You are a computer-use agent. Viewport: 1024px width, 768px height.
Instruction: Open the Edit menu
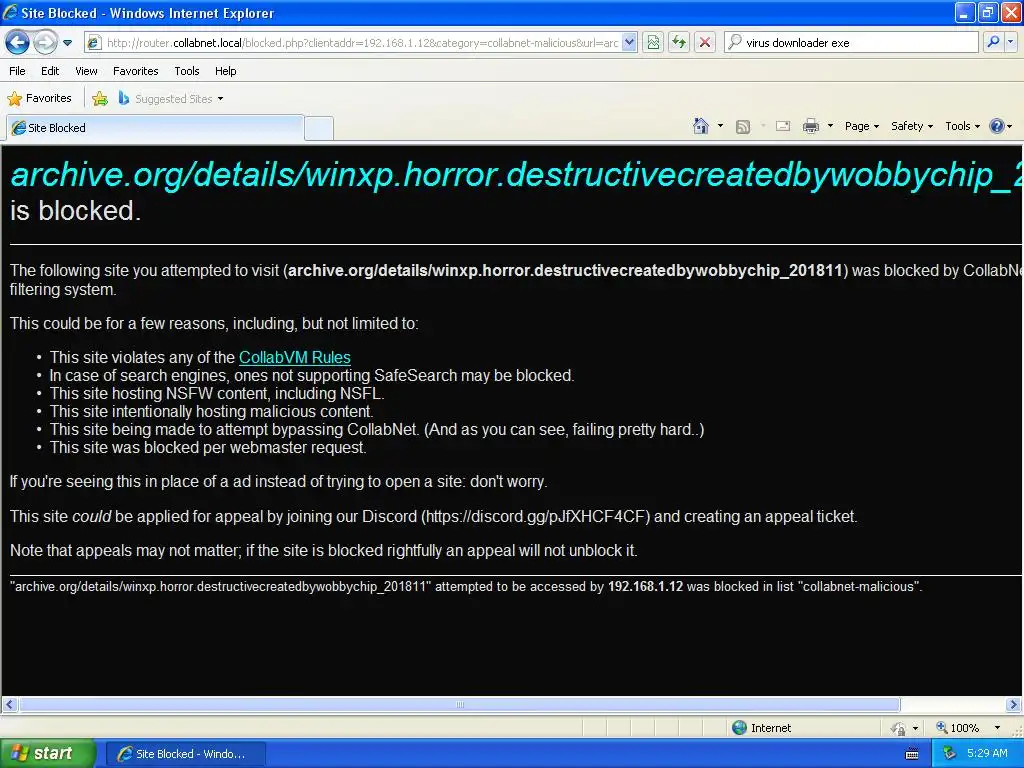click(x=50, y=71)
